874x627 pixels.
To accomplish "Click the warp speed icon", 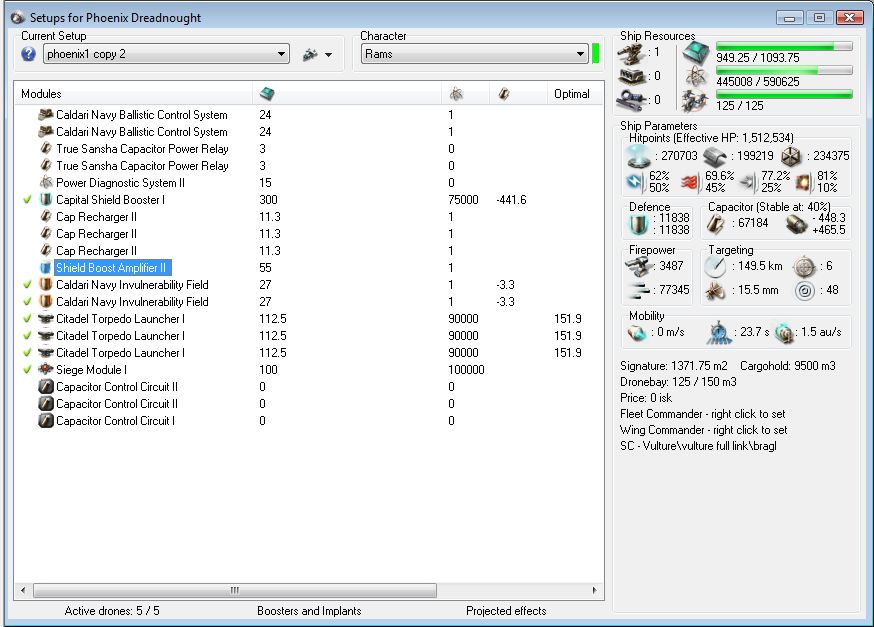I will (x=784, y=332).
